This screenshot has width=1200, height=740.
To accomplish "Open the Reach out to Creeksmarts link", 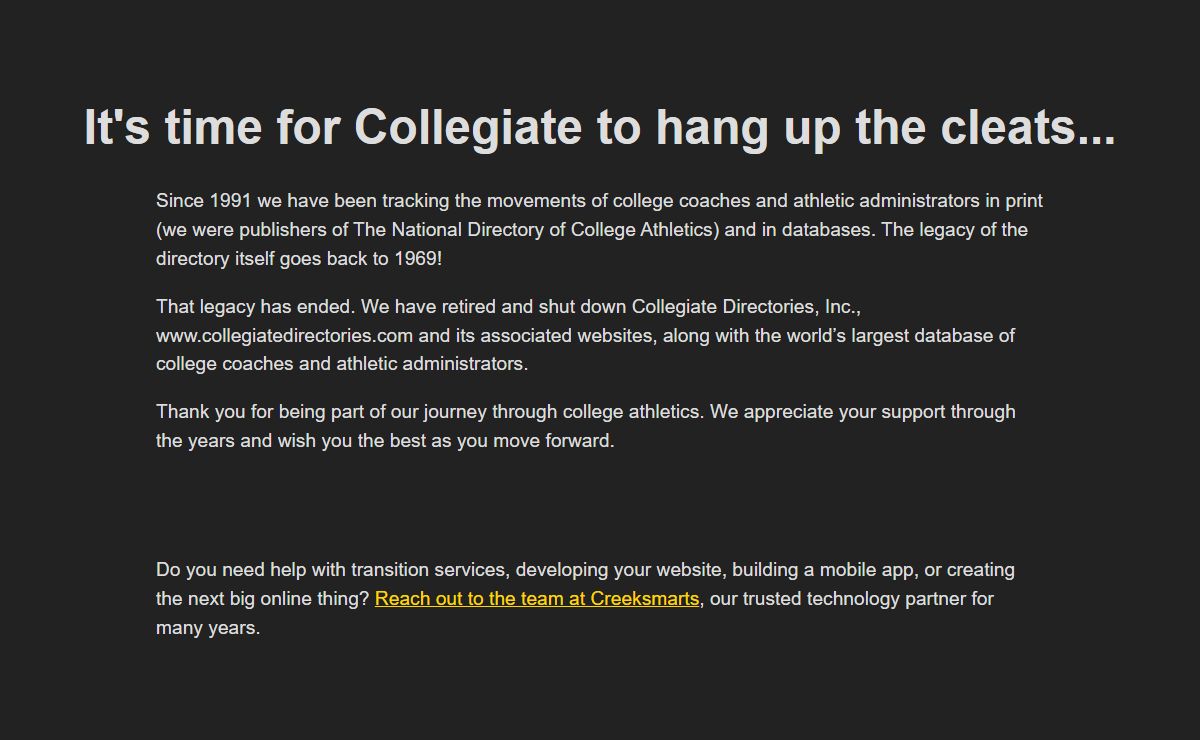I will tap(537, 599).
